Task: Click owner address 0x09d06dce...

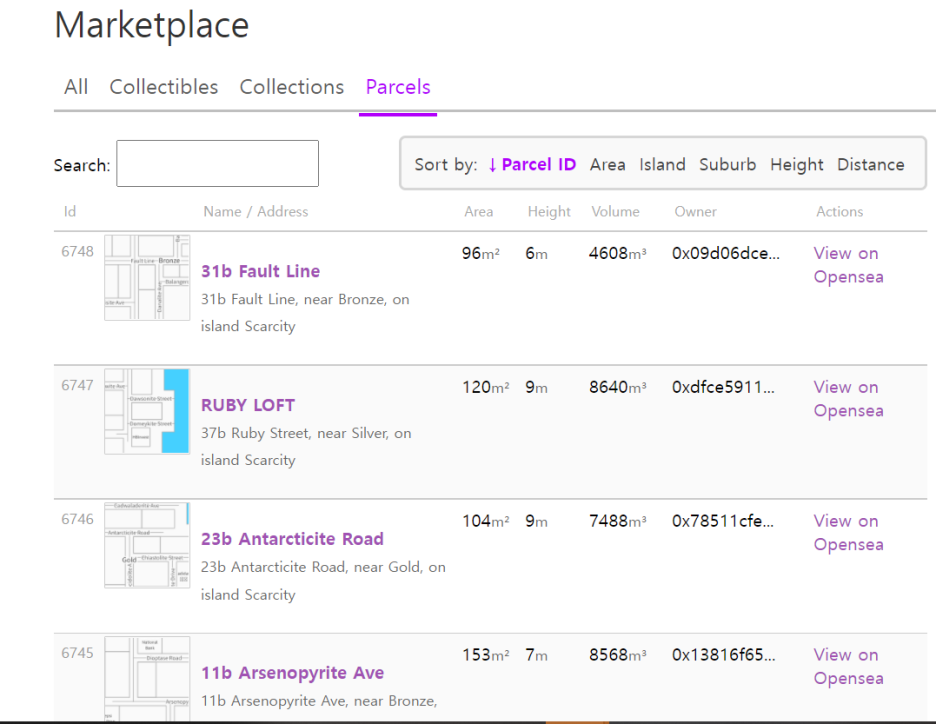Action: click(x=725, y=254)
